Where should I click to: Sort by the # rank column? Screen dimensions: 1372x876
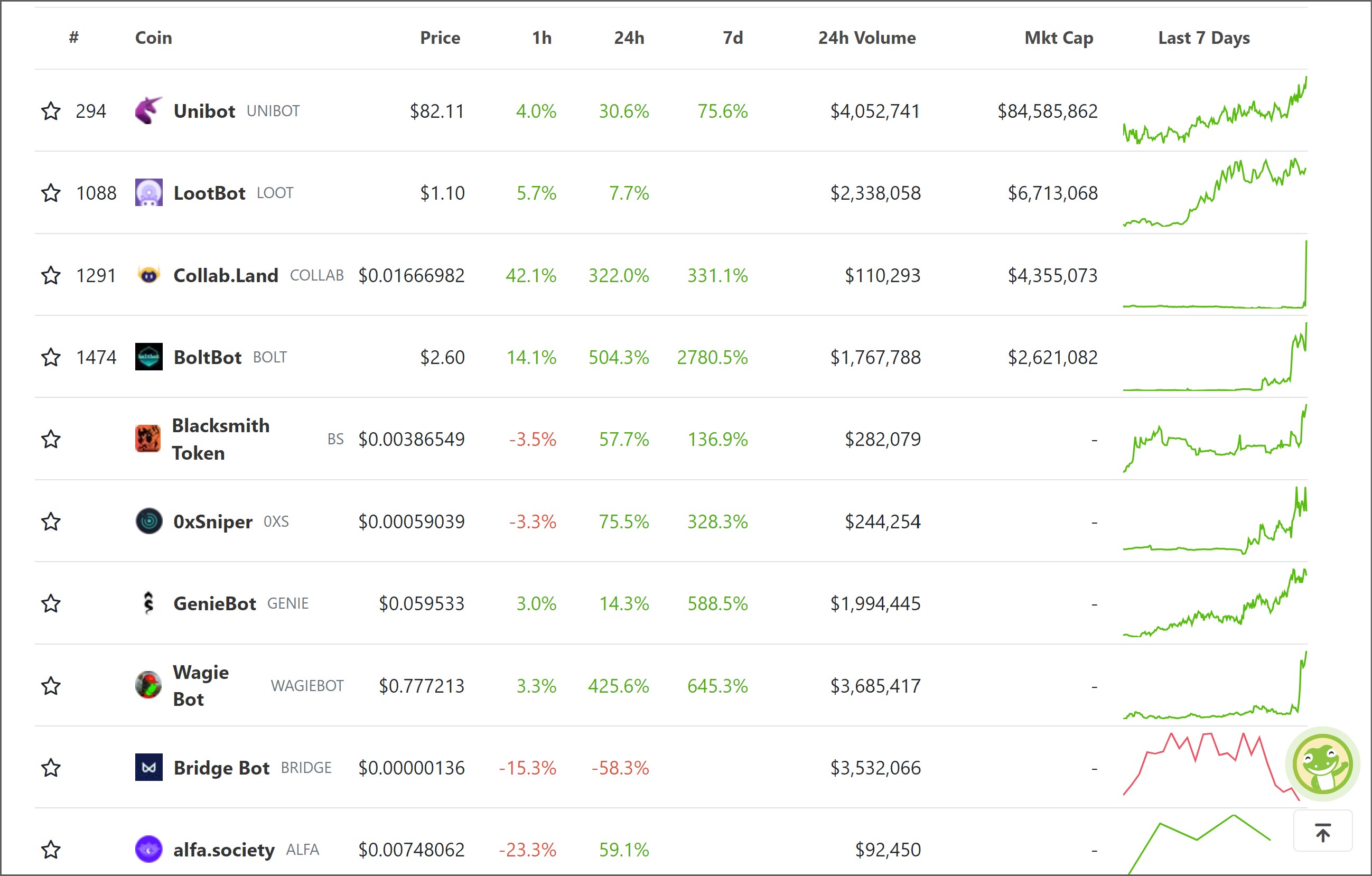(x=73, y=38)
